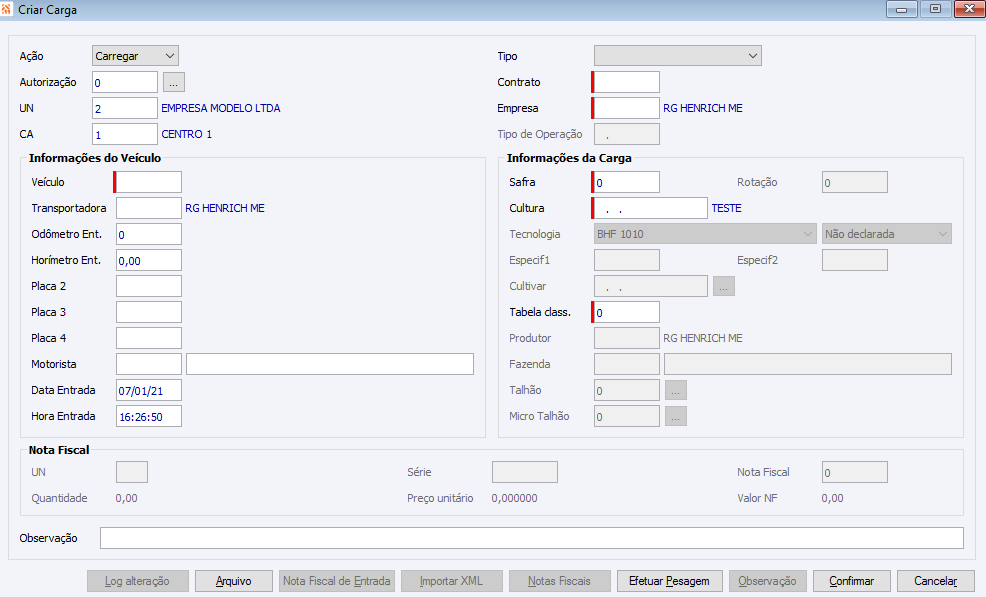The height and width of the screenshot is (597, 986).
Task: Click the Criar Carga window app icon
Action: tap(6, 9)
